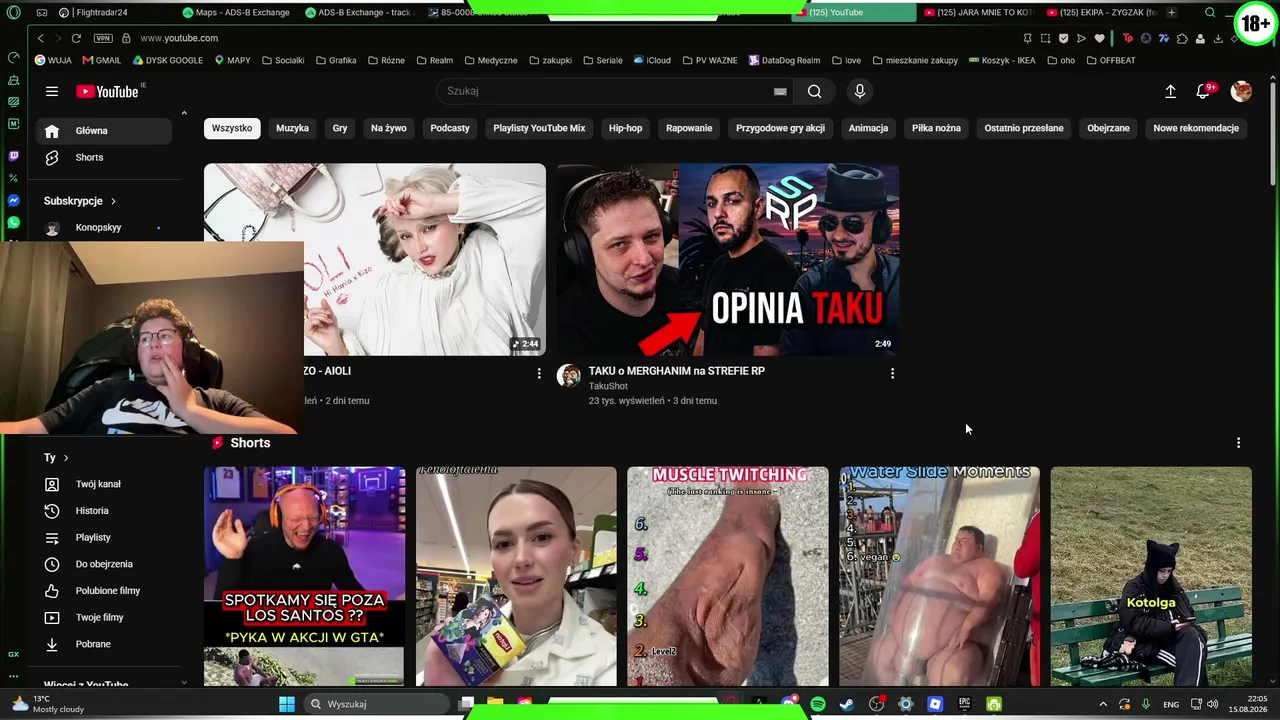Screen dimensions: 1280x720
Task: Open the Seriale bookmarks folder
Action: click(602, 60)
